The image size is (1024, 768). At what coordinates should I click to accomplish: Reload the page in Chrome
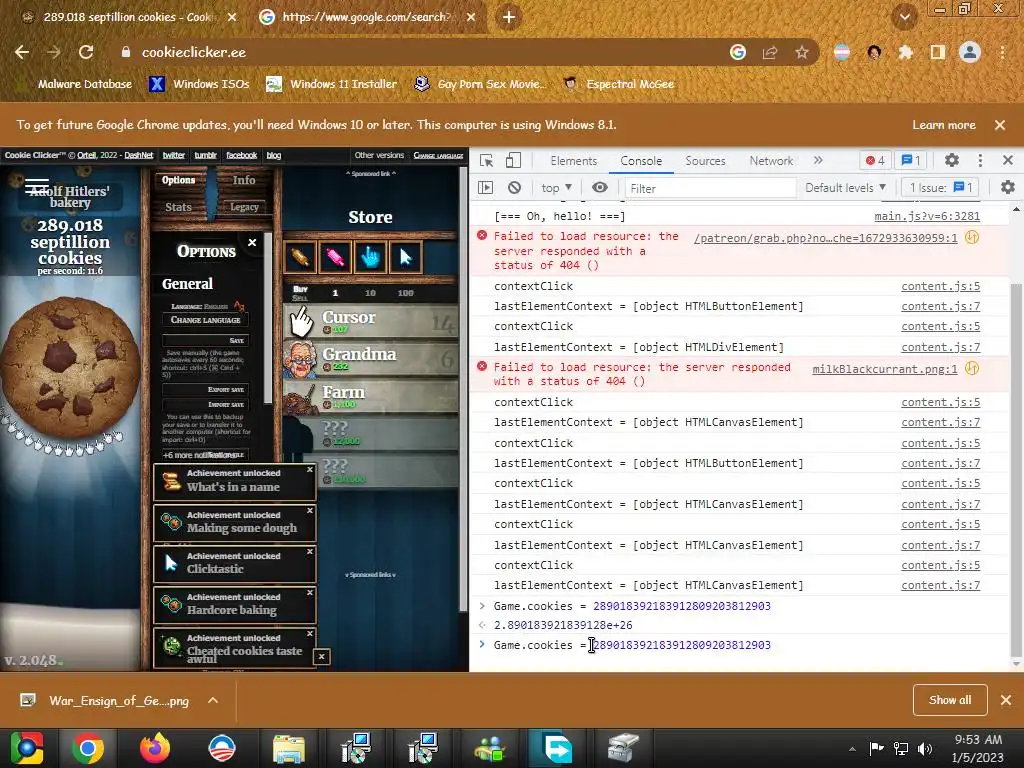(x=86, y=52)
